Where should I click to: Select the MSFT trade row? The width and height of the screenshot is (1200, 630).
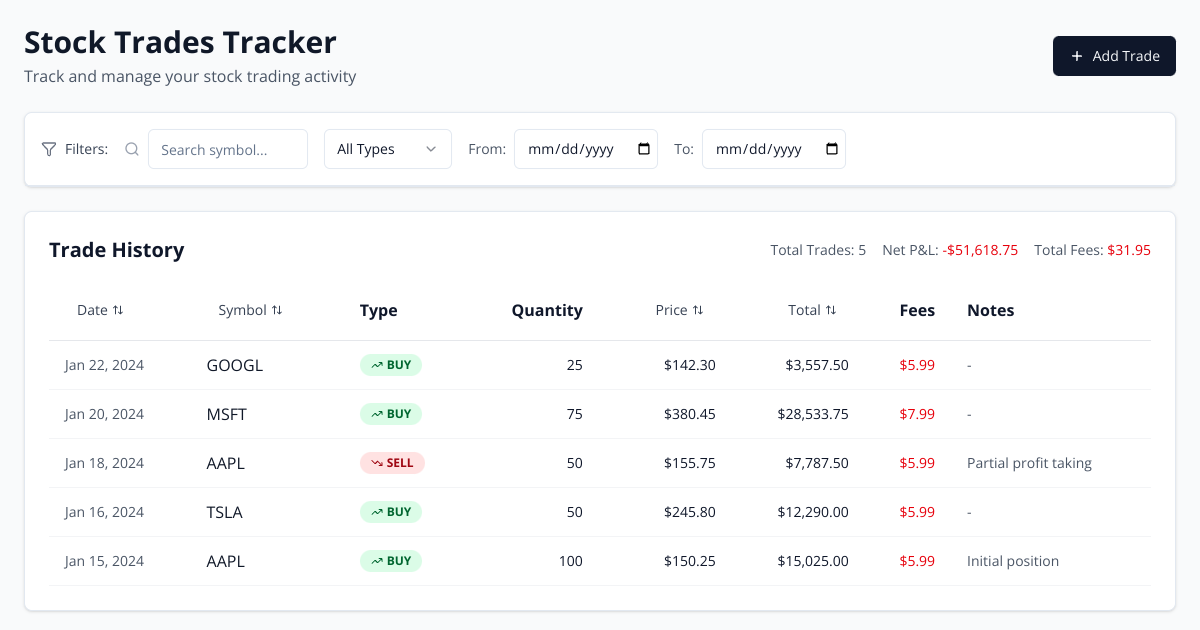(600, 413)
